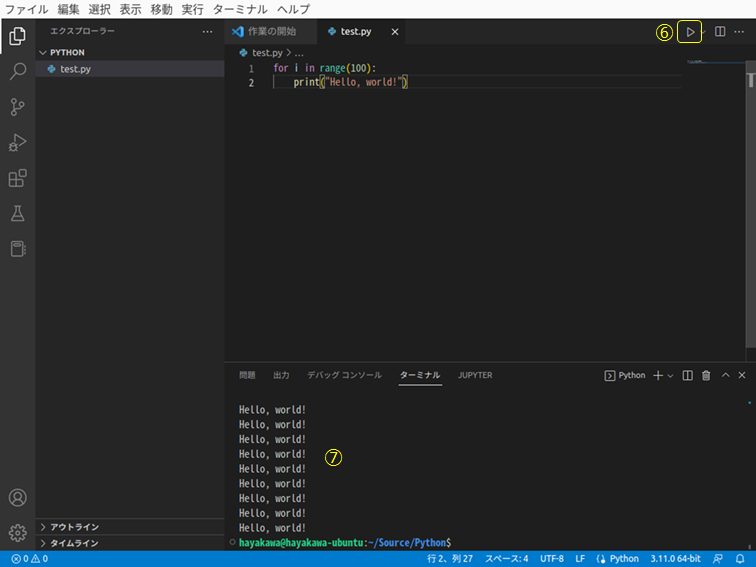Open the Testing flask icon
The width and height of the screenshot is (756, 567).
18,213
